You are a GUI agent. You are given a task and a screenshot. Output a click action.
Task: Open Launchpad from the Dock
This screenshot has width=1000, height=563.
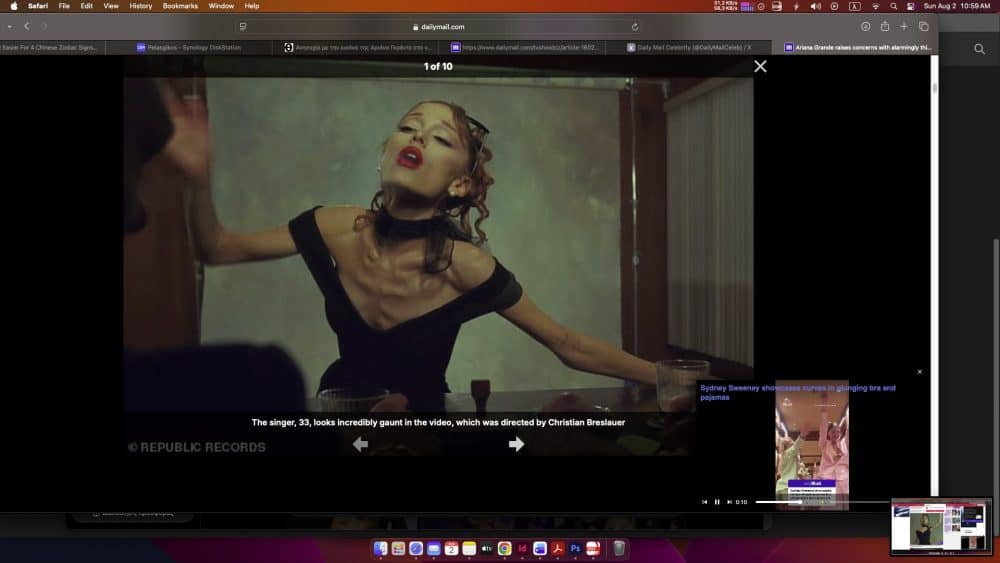(x=399, y=548)
